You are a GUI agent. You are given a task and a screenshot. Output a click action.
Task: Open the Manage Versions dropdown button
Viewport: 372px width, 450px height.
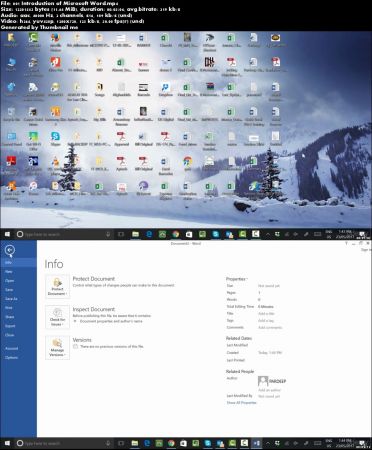click(x=57, y=348)
